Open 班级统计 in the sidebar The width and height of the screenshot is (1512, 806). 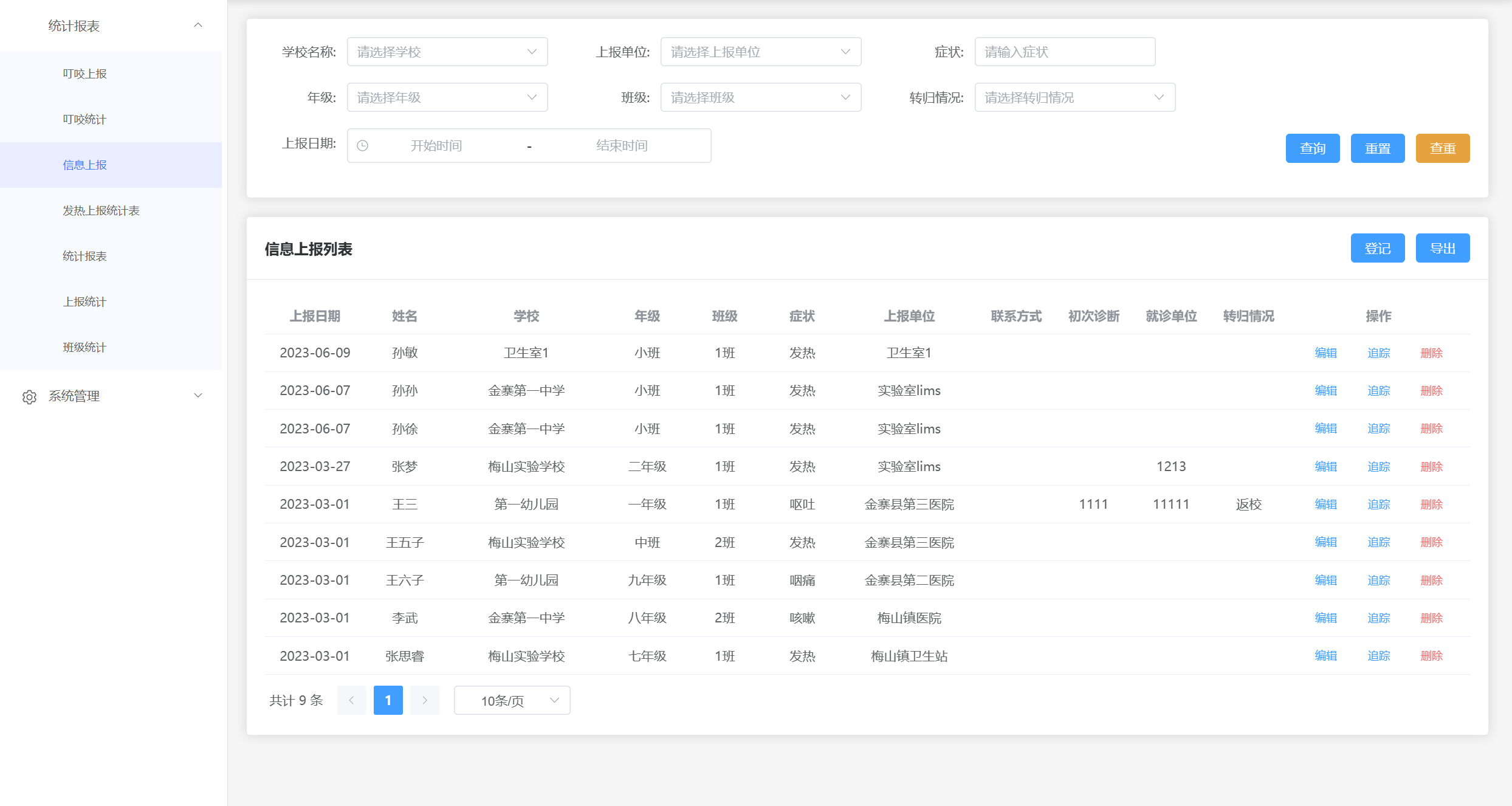(111, 347)
